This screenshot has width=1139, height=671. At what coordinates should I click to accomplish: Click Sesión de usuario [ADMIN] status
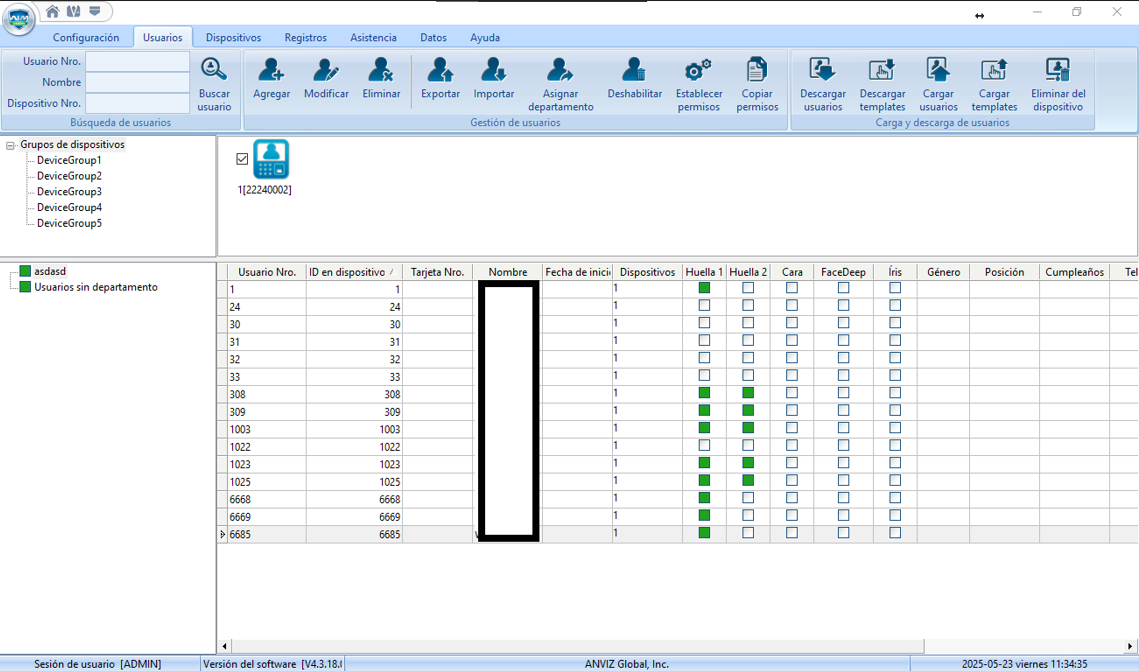[98, 664]
